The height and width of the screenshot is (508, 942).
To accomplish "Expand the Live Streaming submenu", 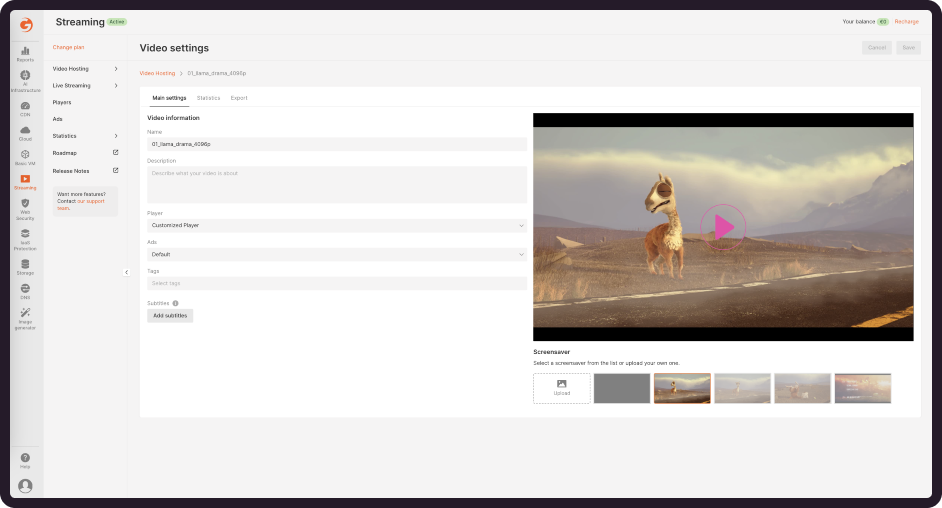I will coord(116,86).
